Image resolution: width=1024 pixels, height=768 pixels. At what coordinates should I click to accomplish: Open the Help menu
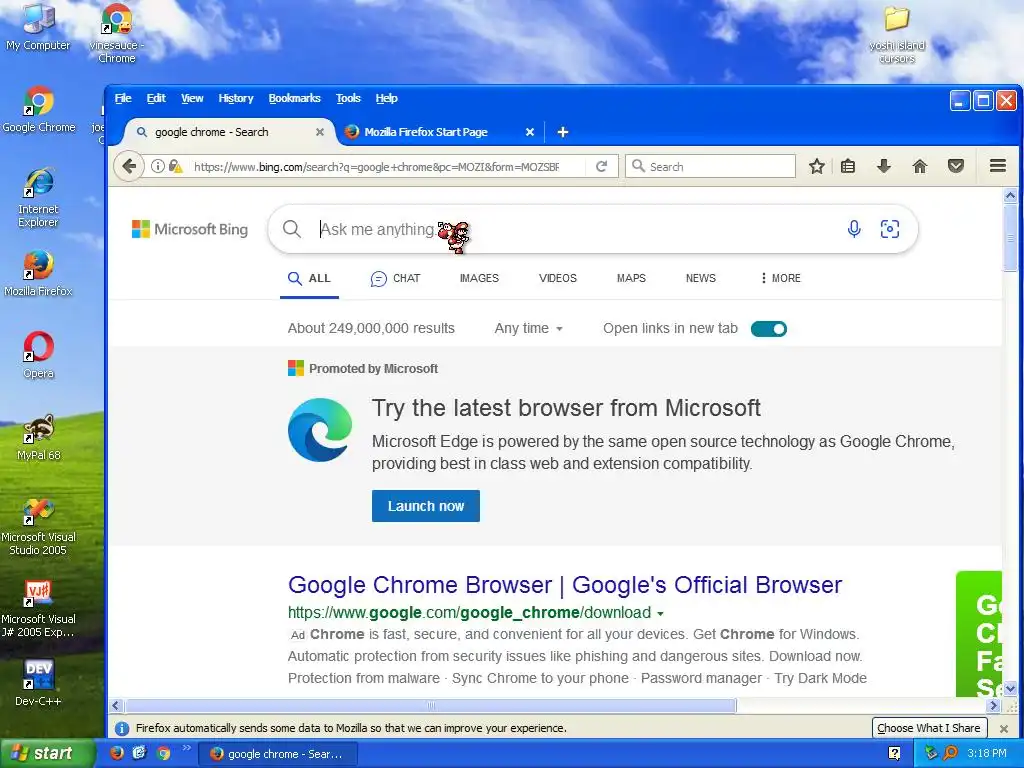387,98
